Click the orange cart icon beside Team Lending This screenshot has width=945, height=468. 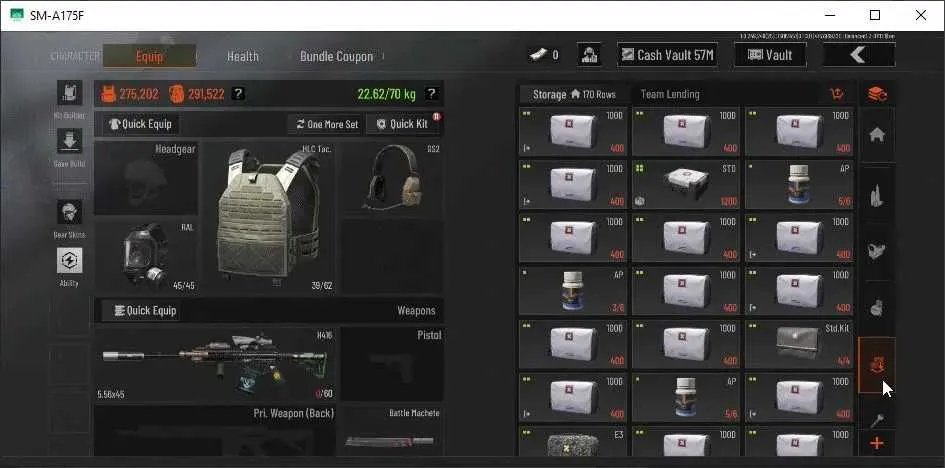(x=837, y=94)
